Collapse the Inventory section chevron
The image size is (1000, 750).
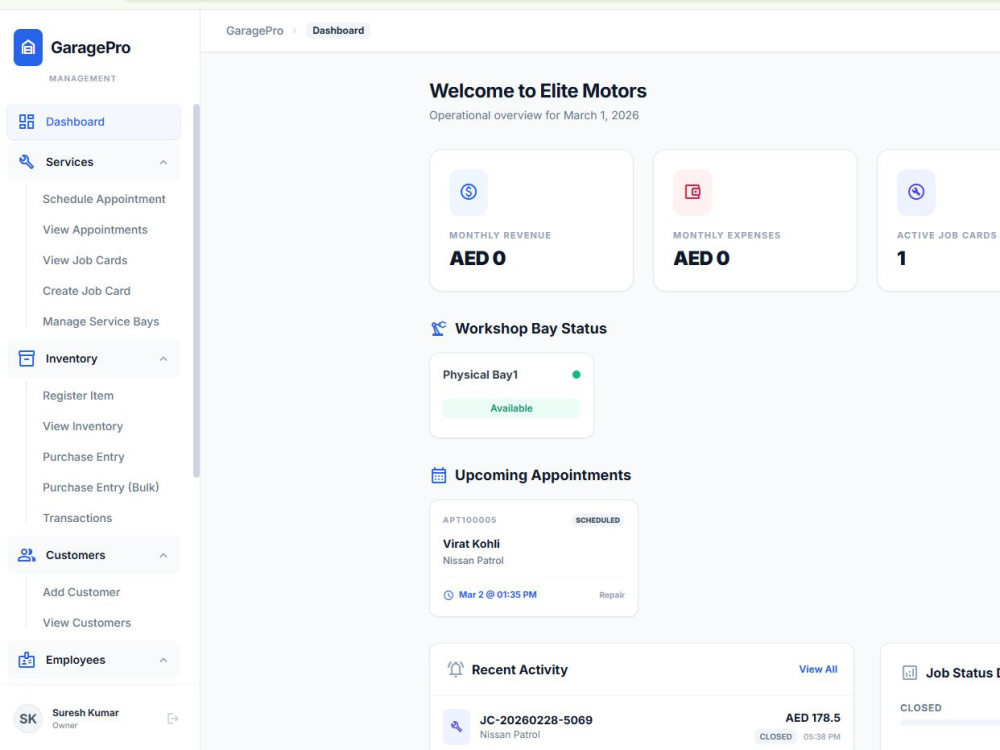pyautogui.click(x=163, y=358)
